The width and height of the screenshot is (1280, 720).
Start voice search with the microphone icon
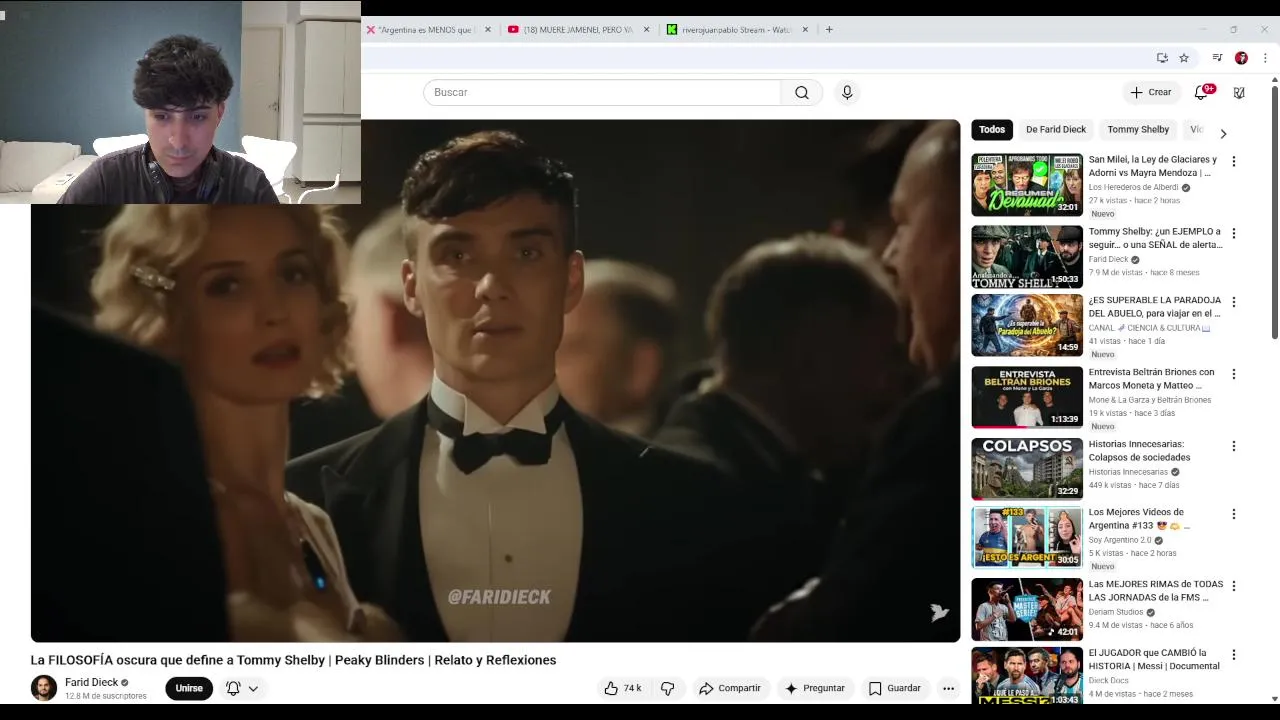coord(847,93)
